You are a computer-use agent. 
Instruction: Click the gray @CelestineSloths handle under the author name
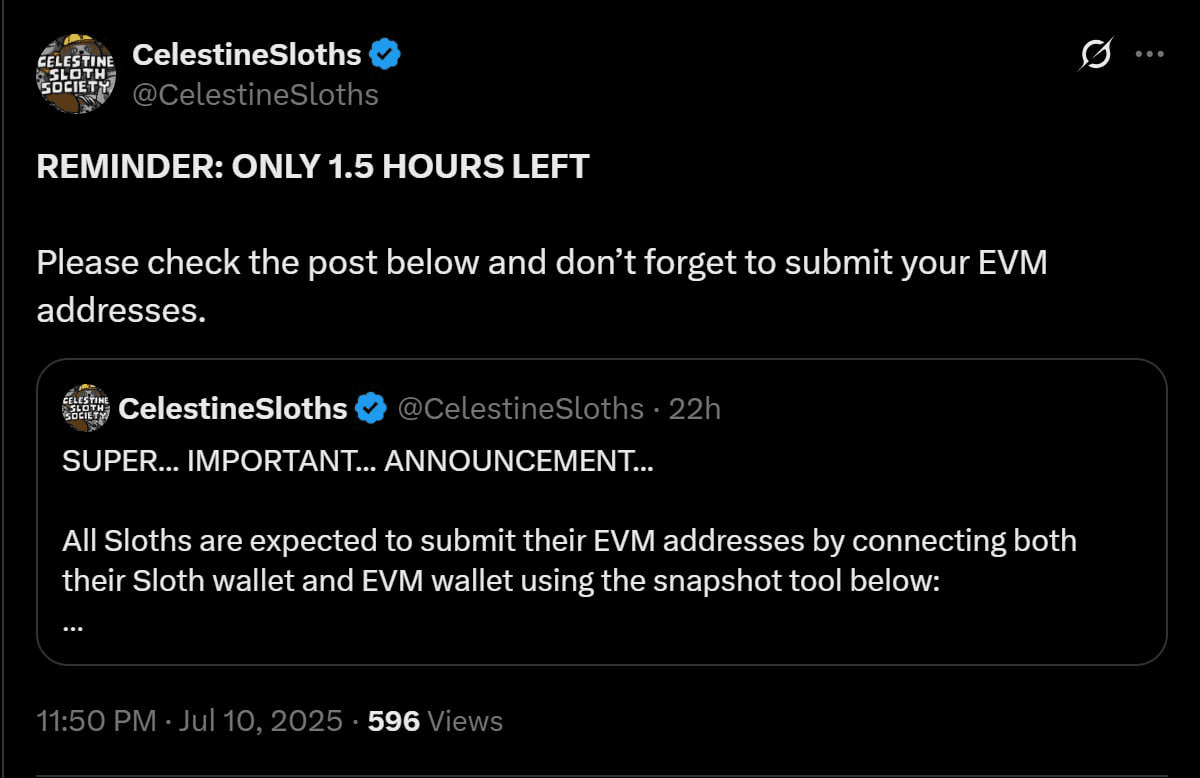[x=255, y=94]
